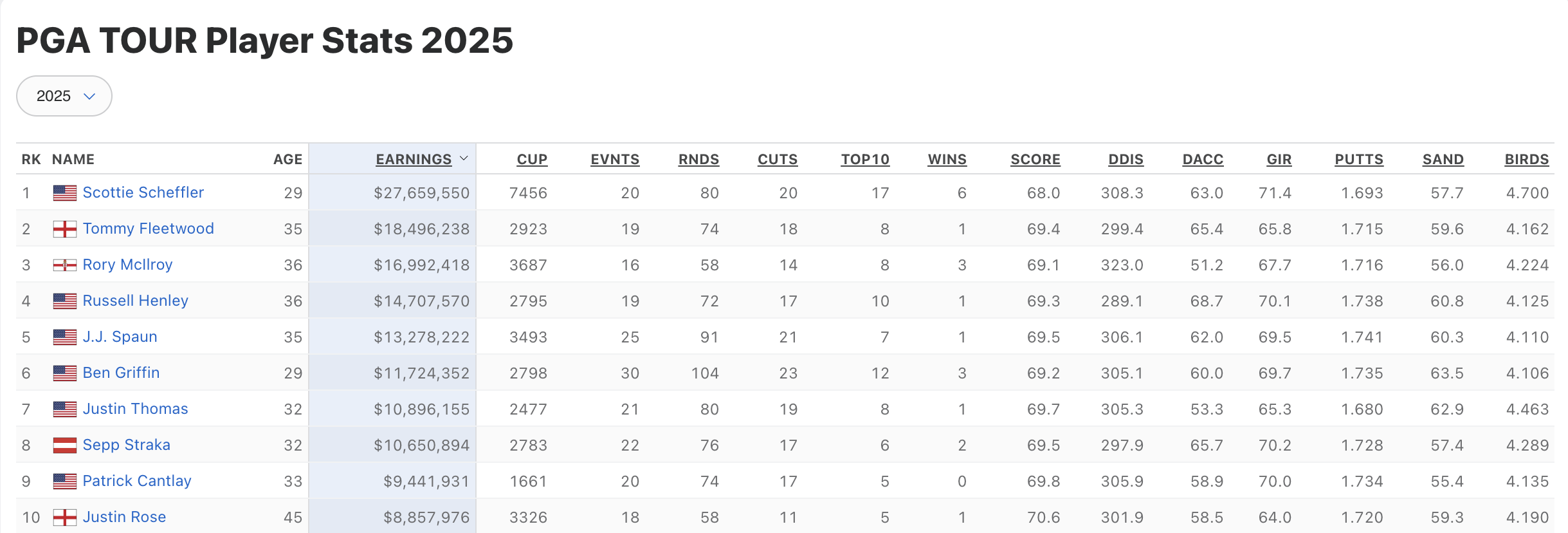Open the 2025 season year dropdown
Screen dimensions: 1568x533
click(x=64, y=96)
